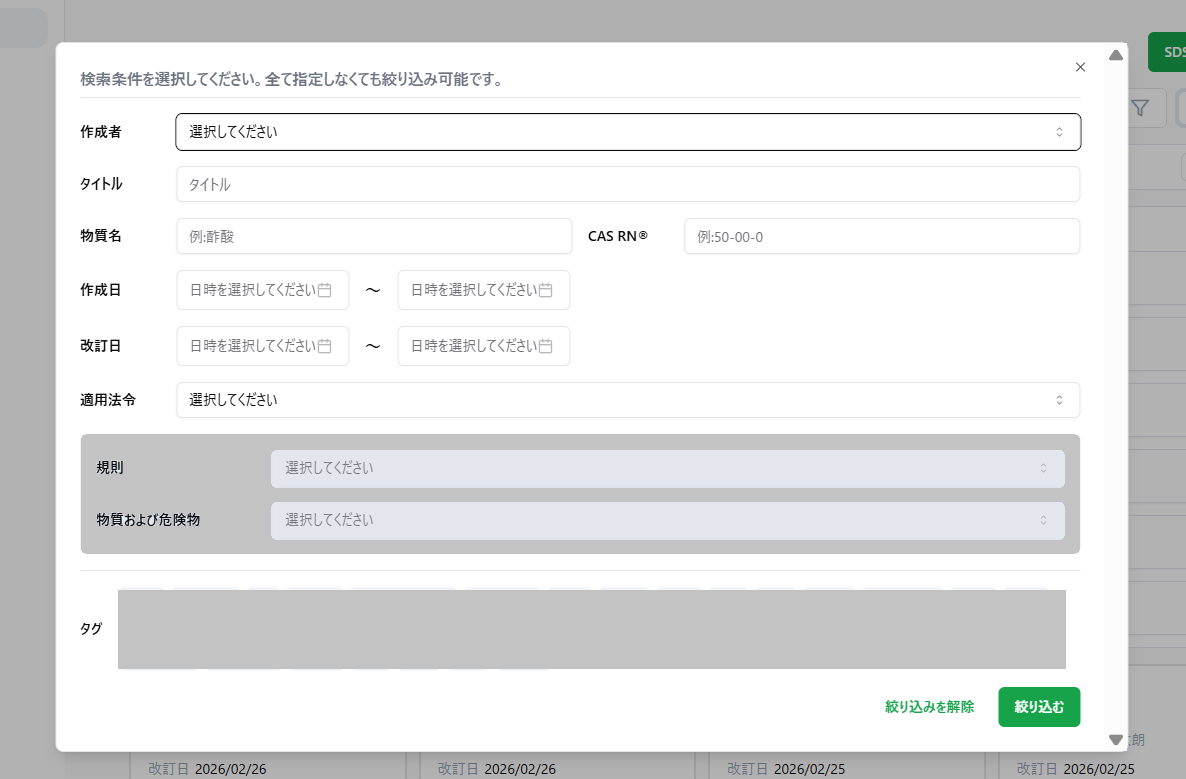Click the filter funnel icon behind dialog
Image resolution: width=1186 pixels, height=779 pixels.
click(1142, 108)
